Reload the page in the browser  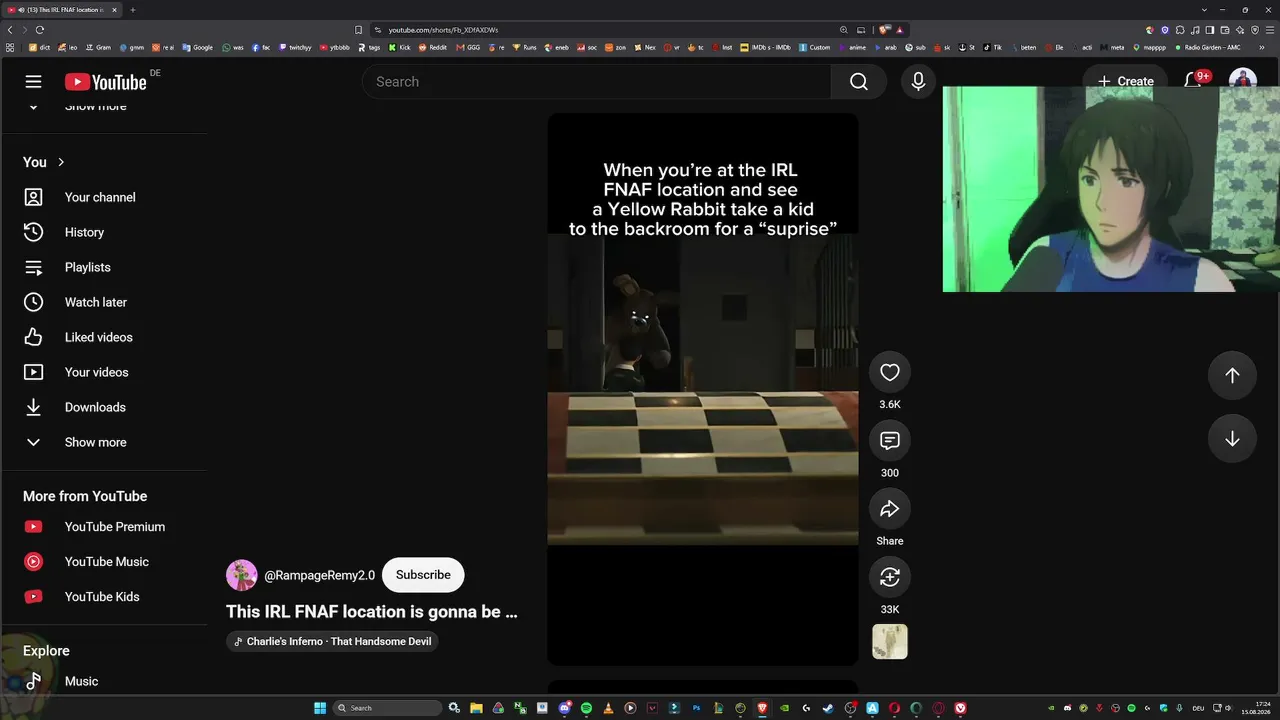(x=40, y=30)
